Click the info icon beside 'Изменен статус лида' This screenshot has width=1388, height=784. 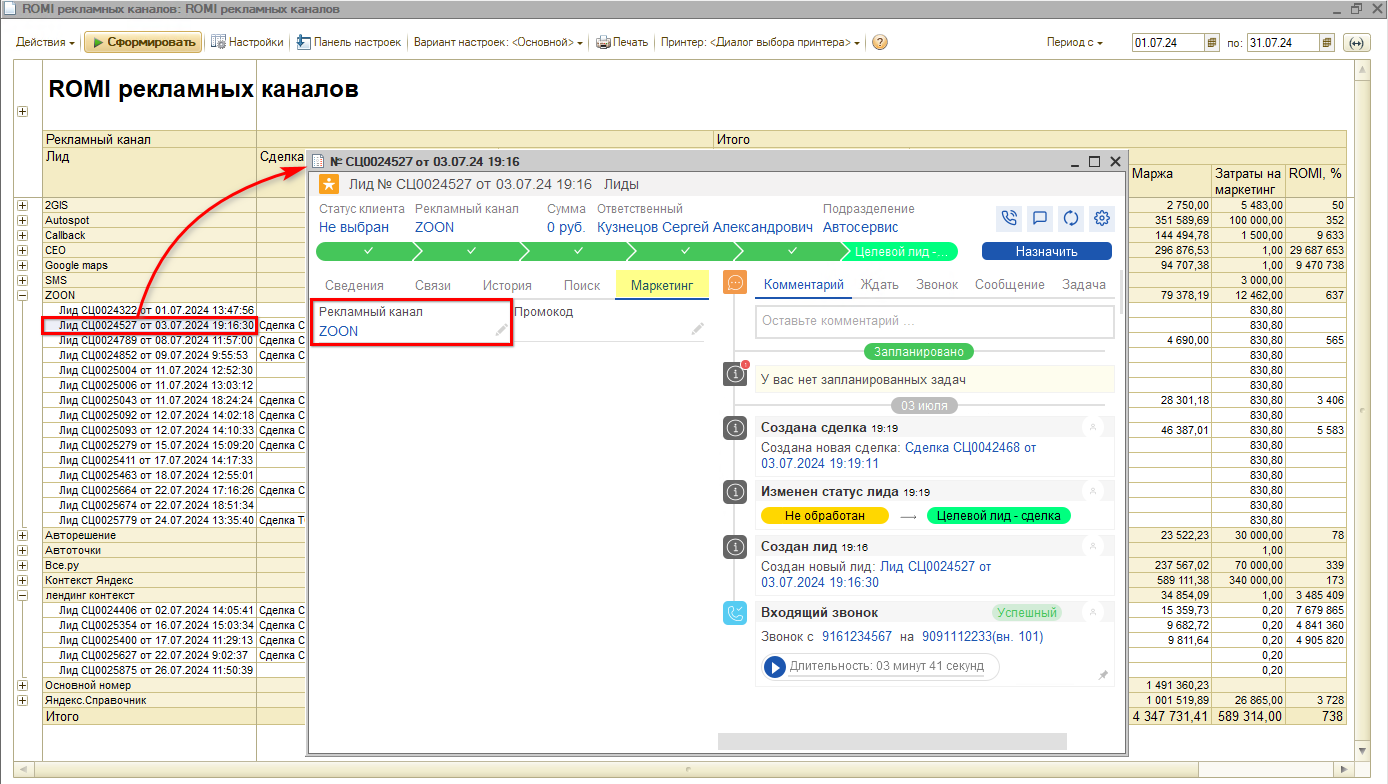click(x=735, y=492)
